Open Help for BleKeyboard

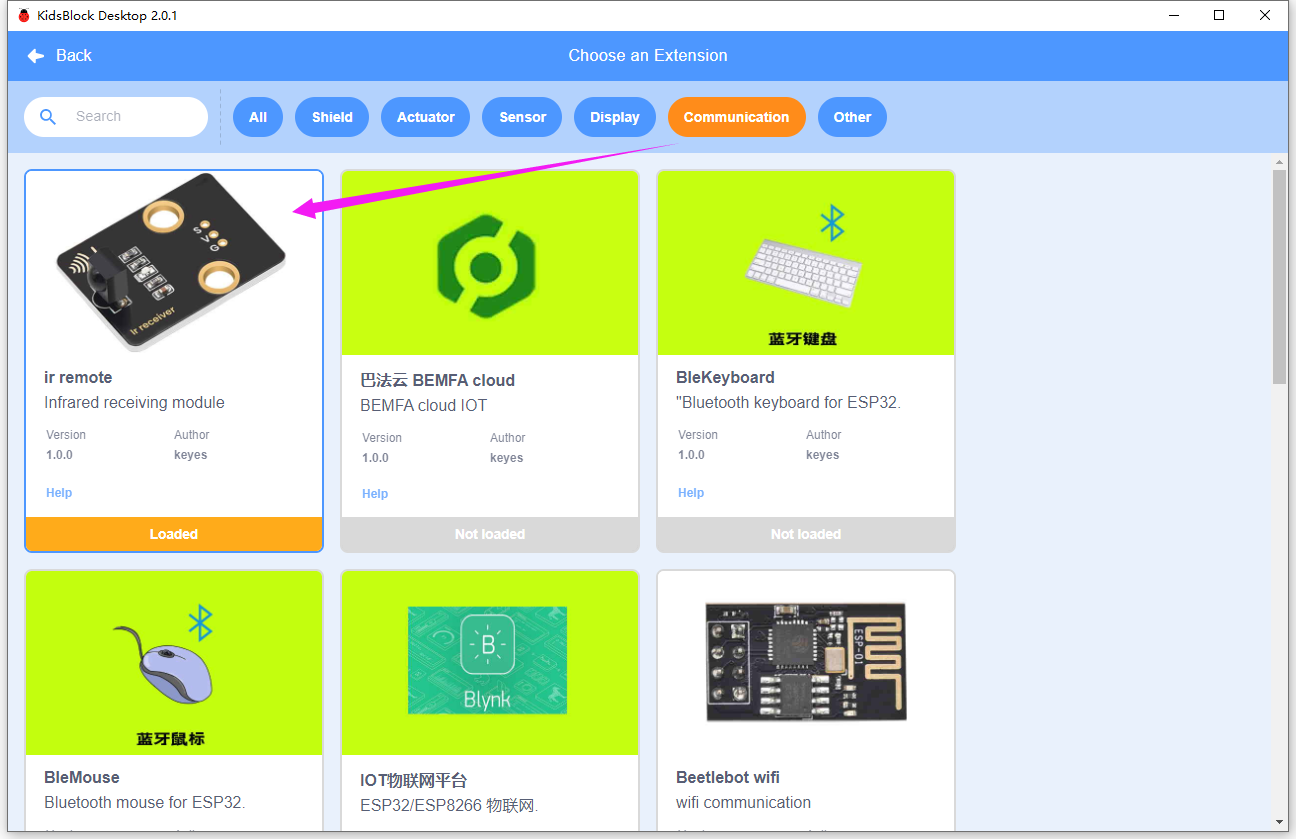[691, 493]
